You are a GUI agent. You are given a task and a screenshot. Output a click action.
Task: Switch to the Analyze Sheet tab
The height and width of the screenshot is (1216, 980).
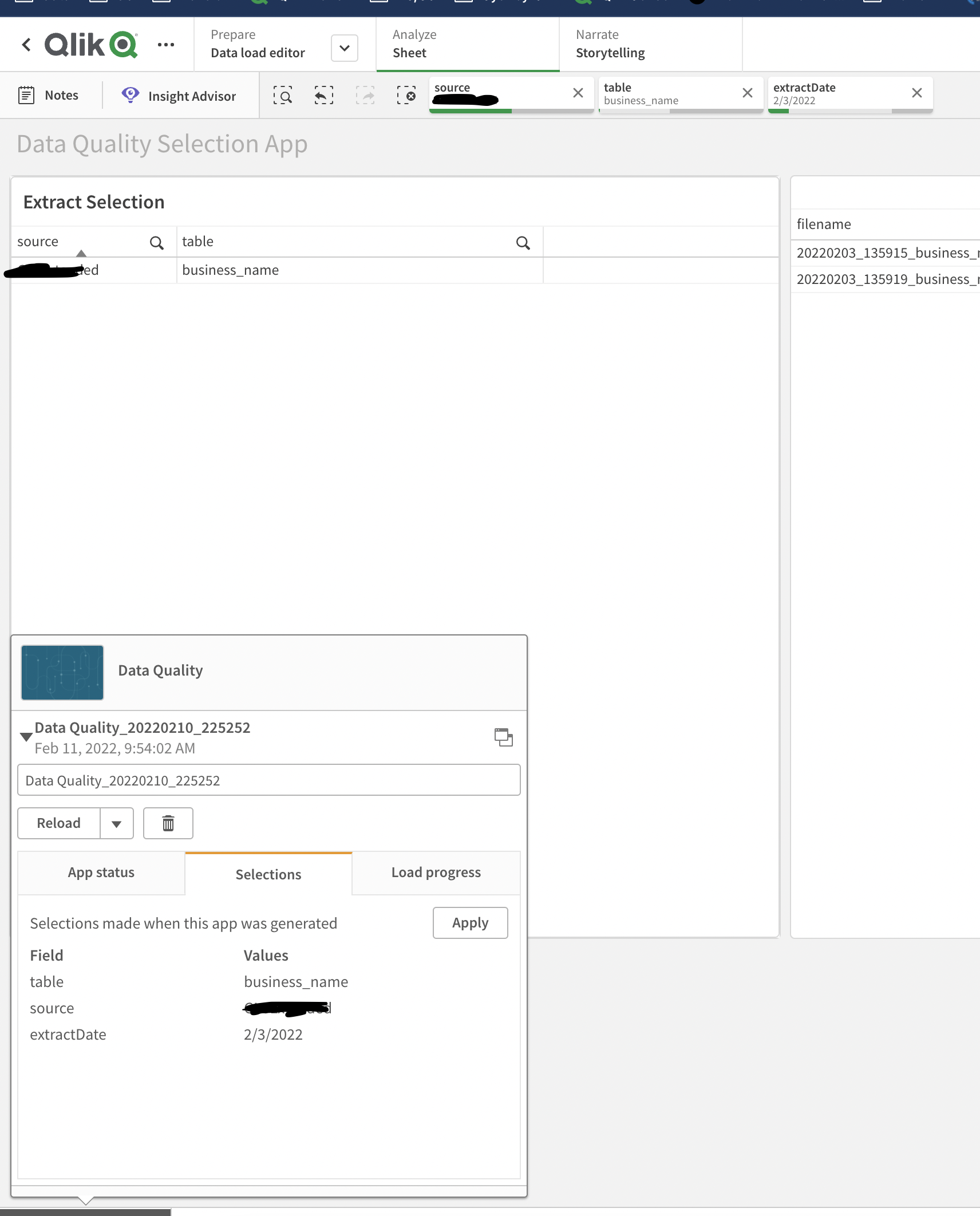(x=468, y=44)
